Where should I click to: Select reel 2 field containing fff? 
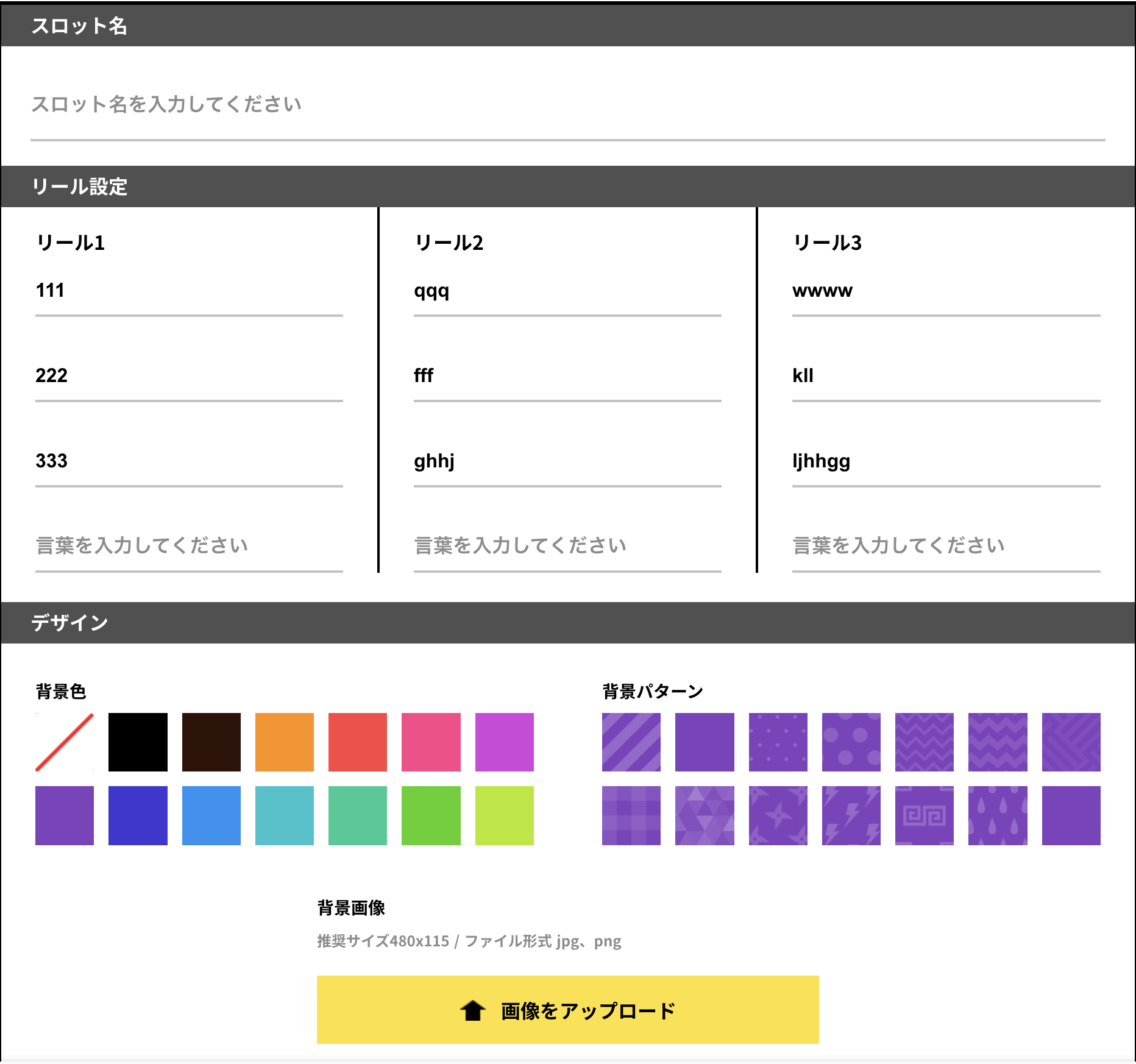pos(567,376)
